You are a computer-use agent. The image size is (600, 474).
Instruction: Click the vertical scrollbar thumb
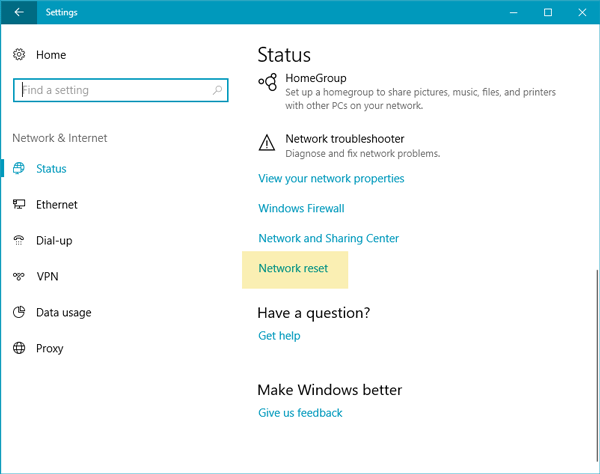(597, 366)
